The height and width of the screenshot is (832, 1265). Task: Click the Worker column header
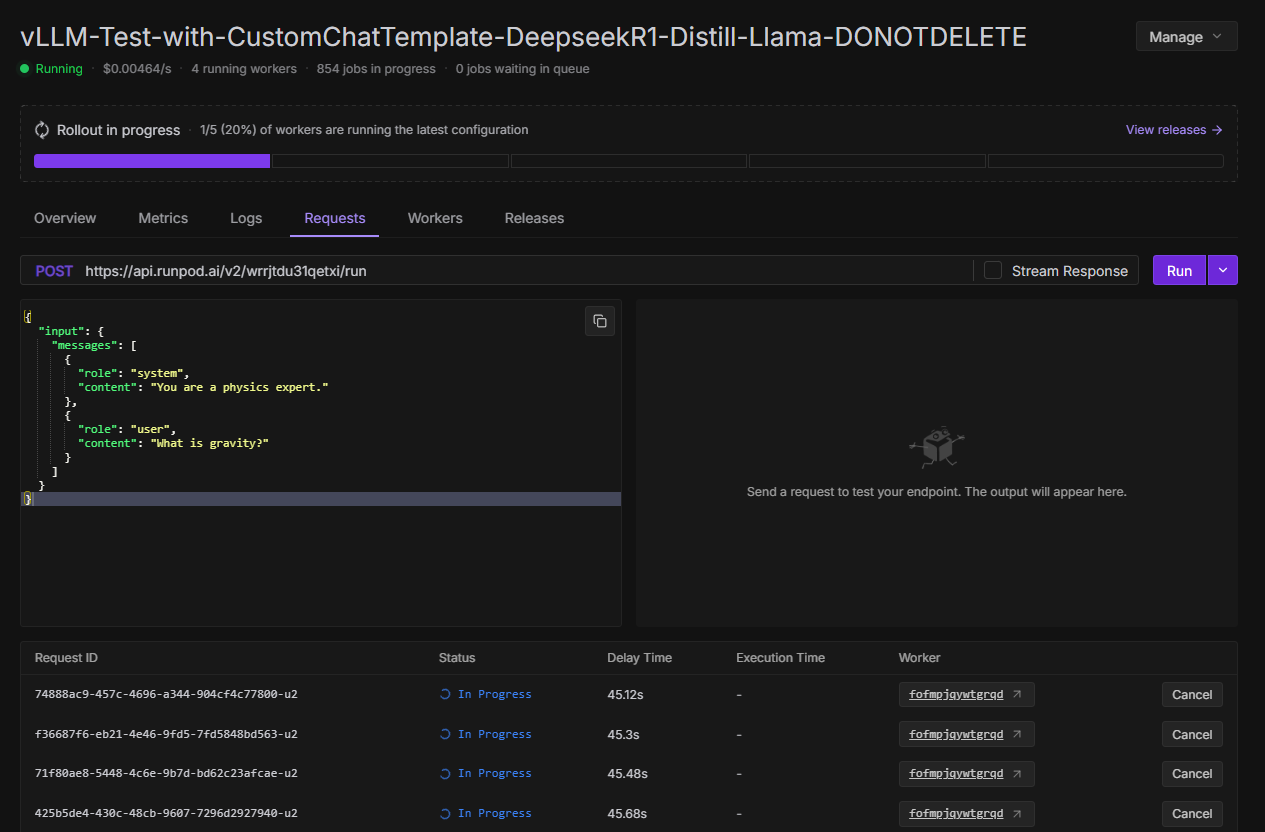tap(920, 658)
